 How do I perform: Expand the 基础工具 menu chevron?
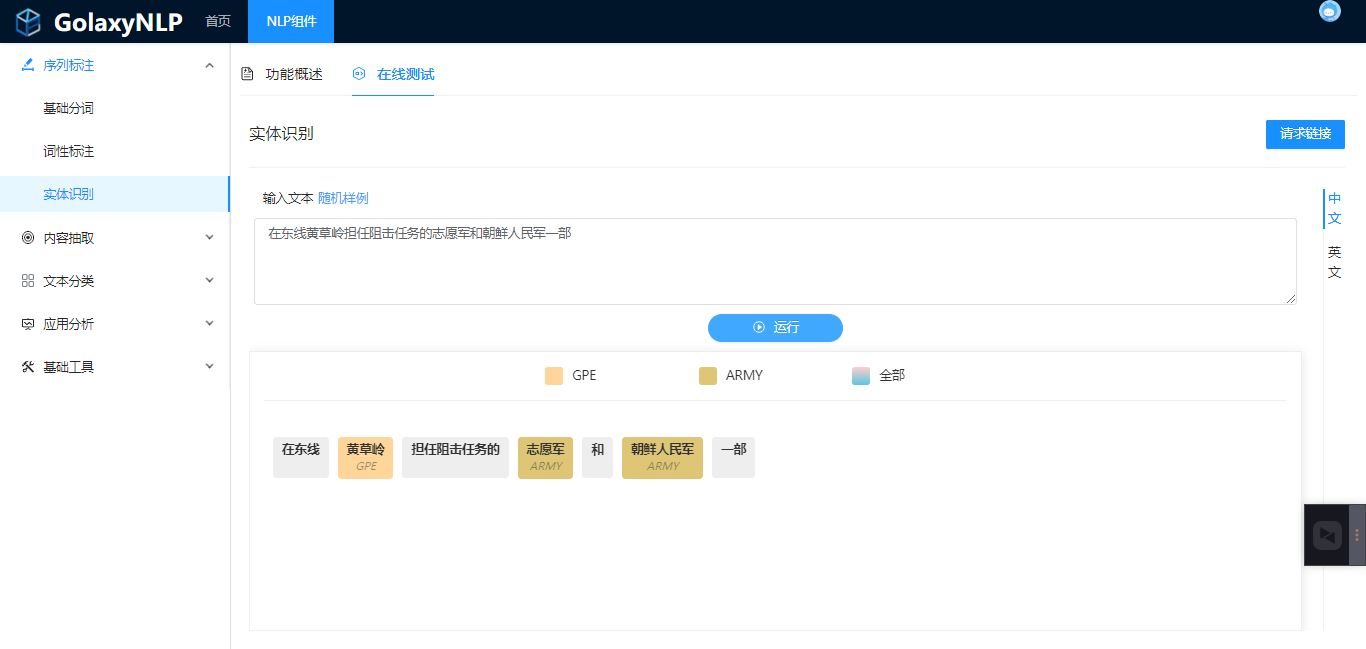tap(209, 367)
